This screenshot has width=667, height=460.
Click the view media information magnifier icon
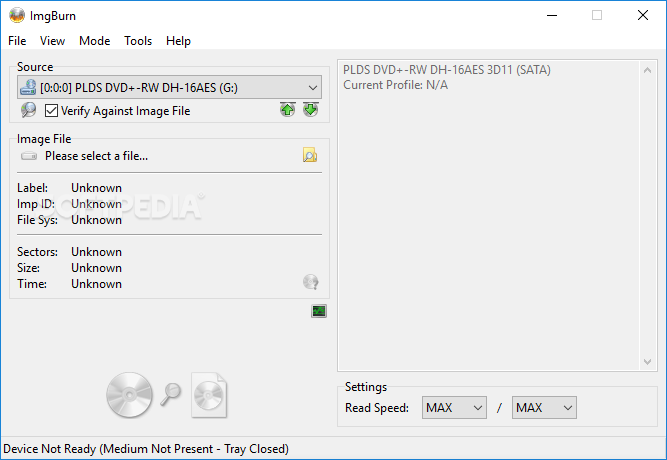tap(29, 110)
